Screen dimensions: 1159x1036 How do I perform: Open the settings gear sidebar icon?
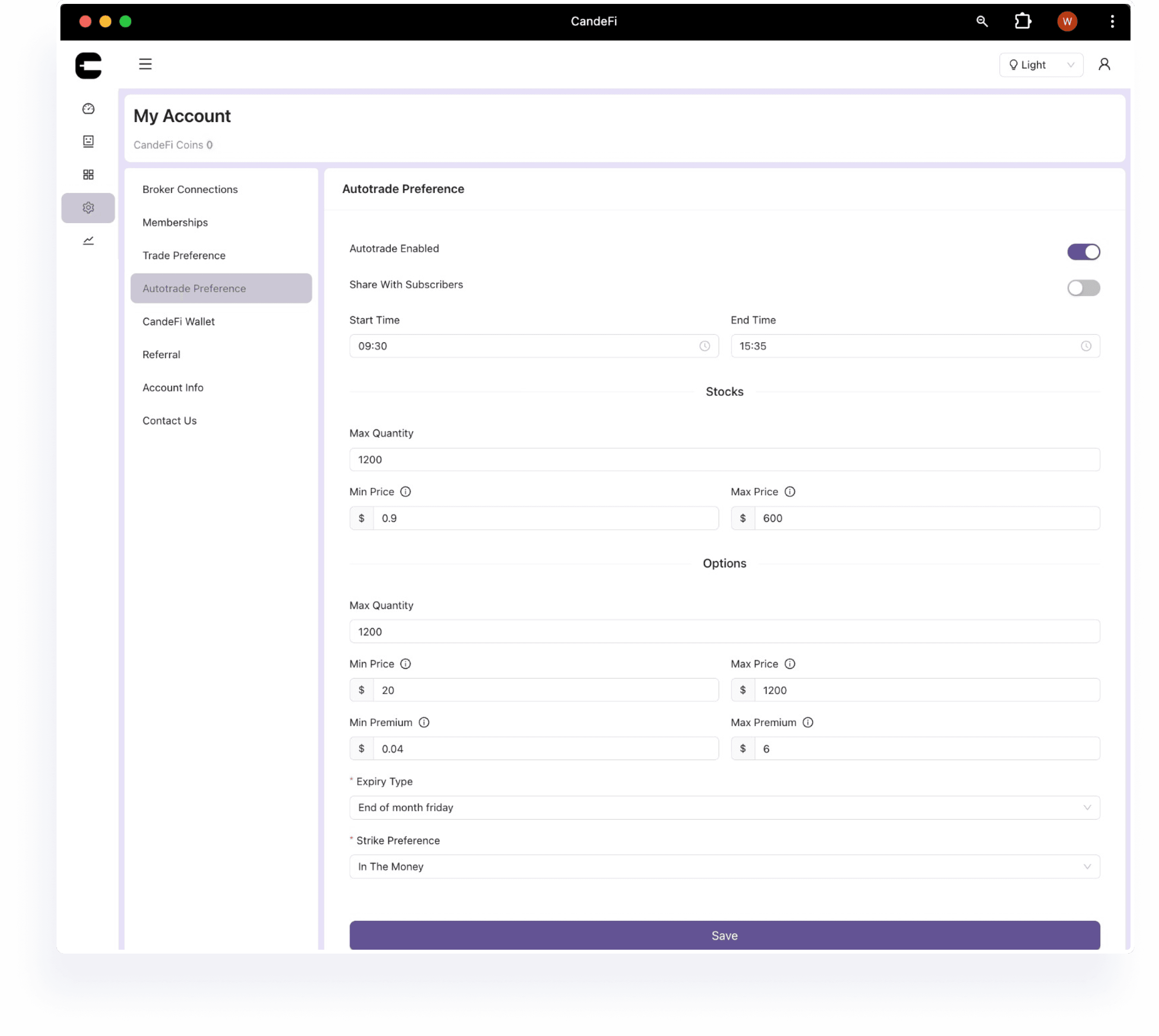click(x=88, y=208)
